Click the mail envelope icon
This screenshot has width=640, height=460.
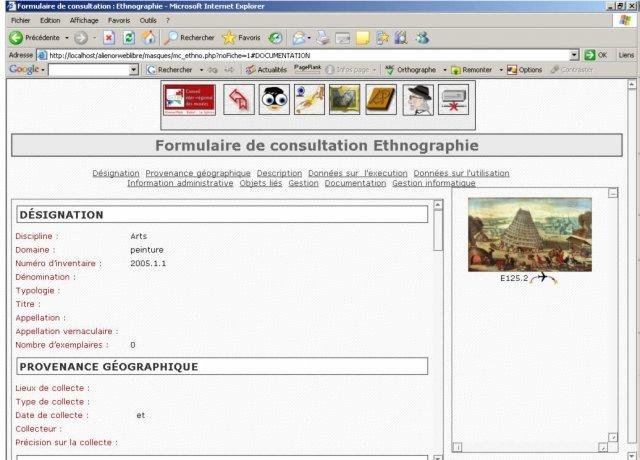(299, 38)
